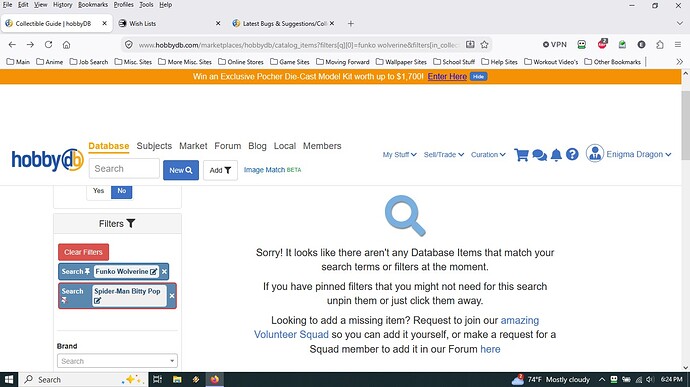Click the Enigma Dragon profile avatar
The width and height of the screenshot is (690, 387).
point(595,154)
